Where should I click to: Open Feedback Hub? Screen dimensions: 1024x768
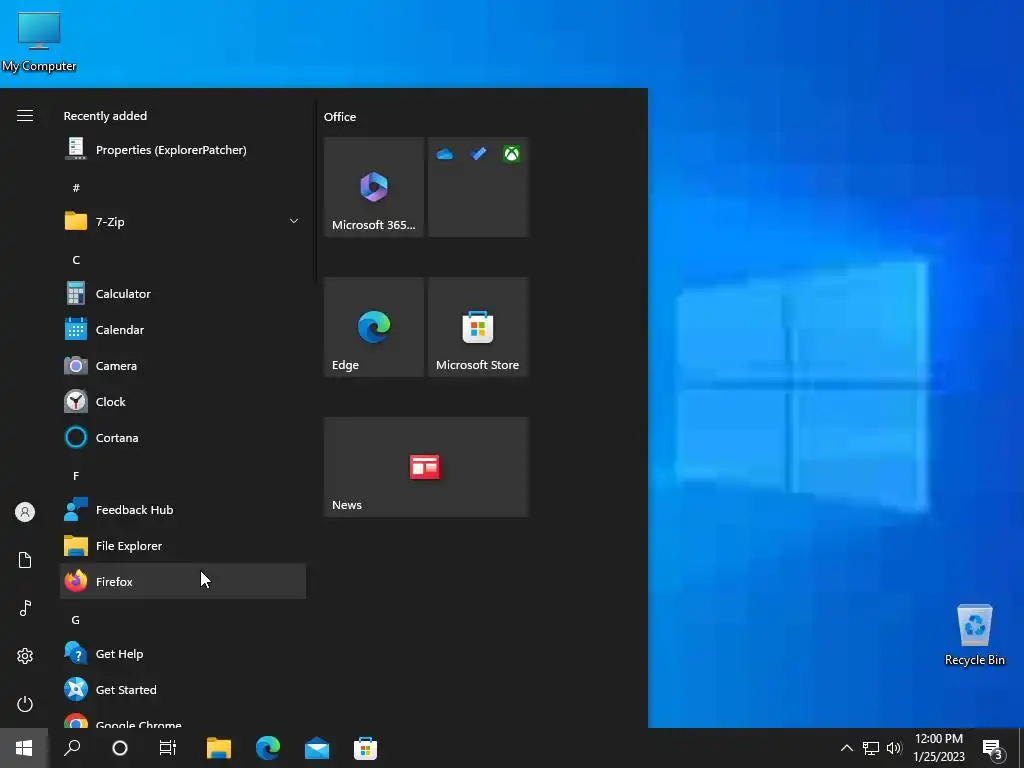click(x=183, y=509)
